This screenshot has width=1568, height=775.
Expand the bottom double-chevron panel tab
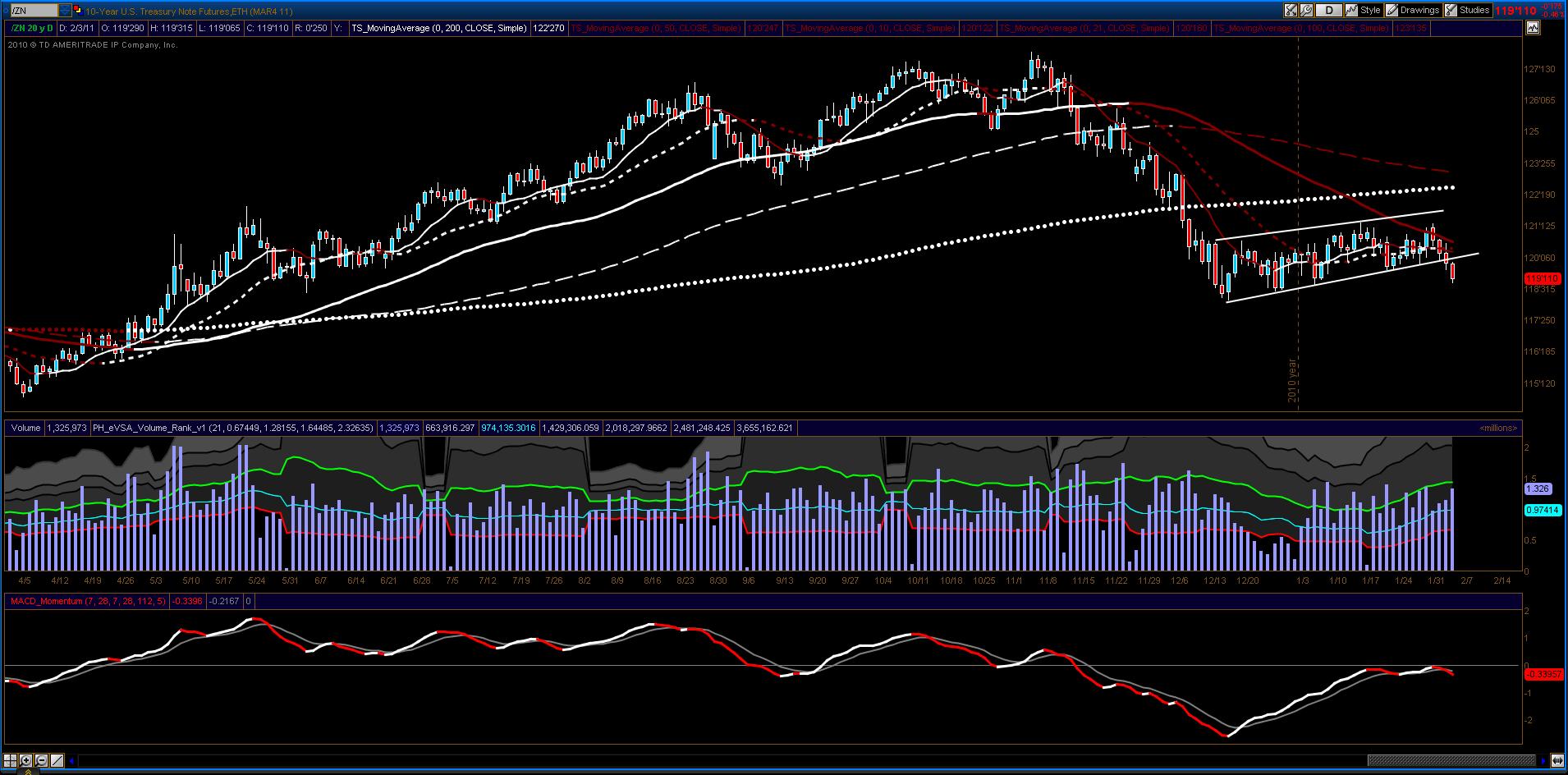pyautogui.click(x=28, y=771)
